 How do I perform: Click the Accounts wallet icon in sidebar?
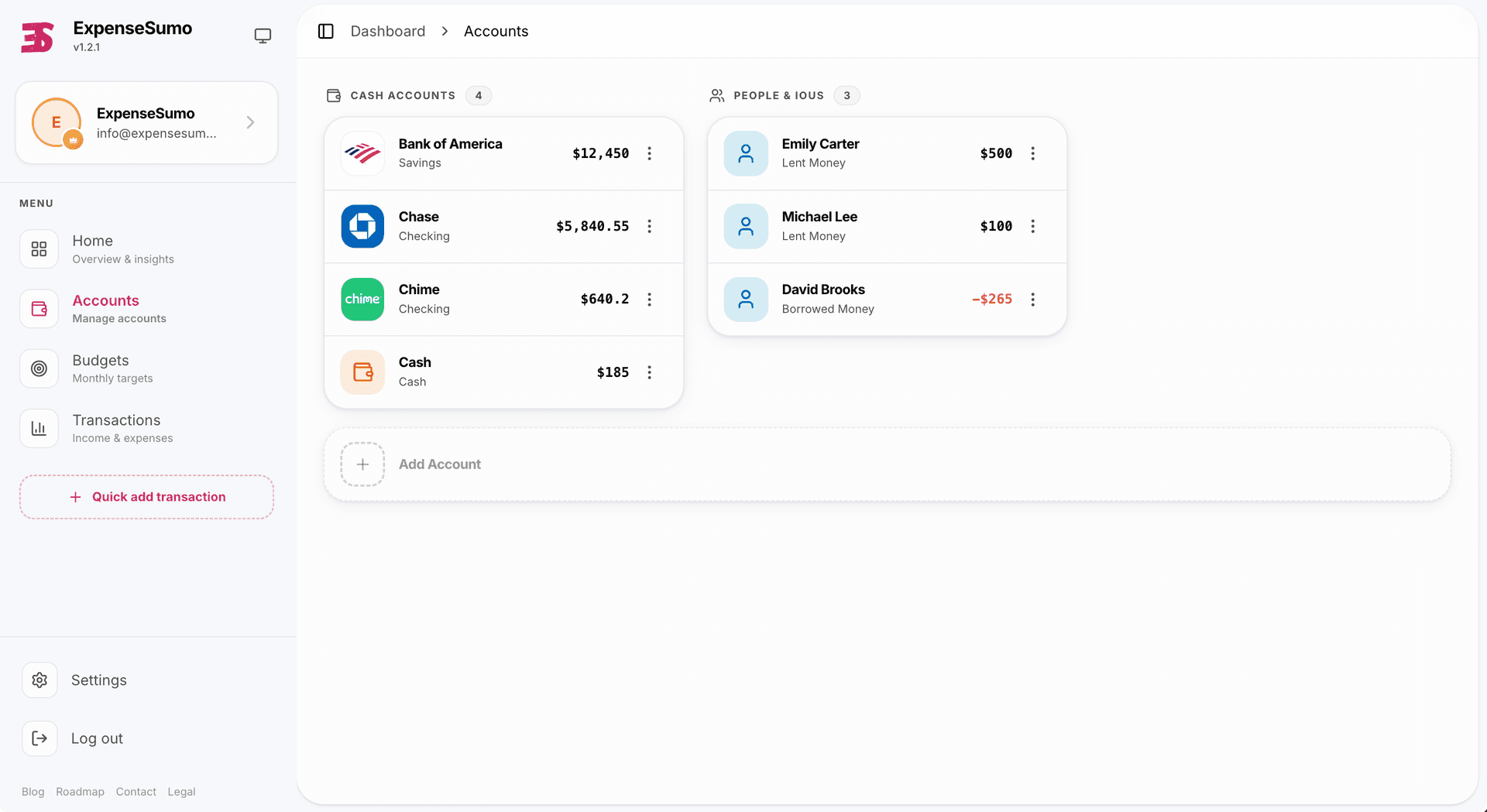(x=39, y=309)
